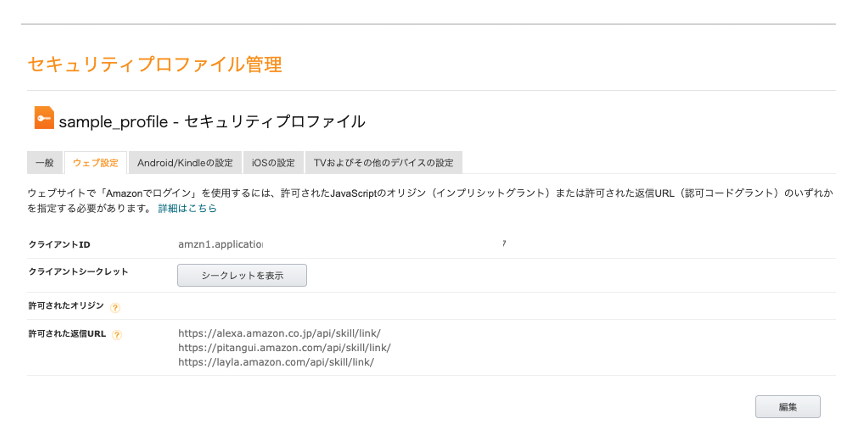This screenshot has width=855, height=442.
Task: Click the sample_profile profile title
Action: [212, 121]
